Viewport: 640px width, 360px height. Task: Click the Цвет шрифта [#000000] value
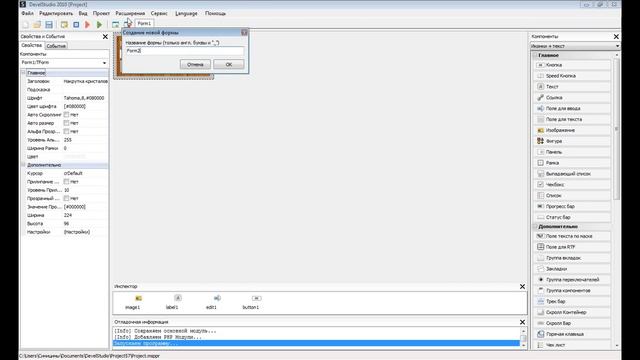click(75, 107)
